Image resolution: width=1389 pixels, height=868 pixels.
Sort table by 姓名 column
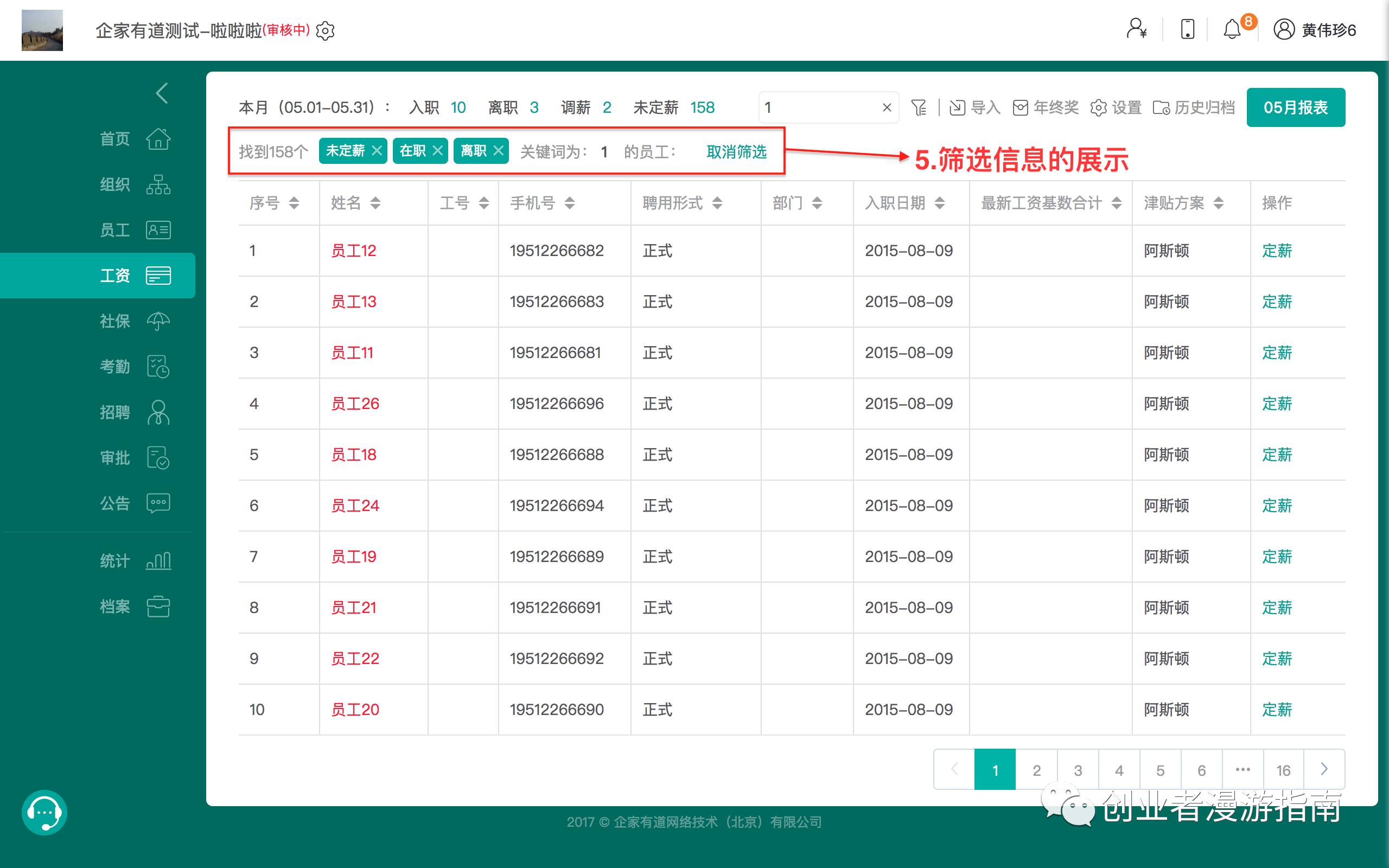click(x=375, y=203)
